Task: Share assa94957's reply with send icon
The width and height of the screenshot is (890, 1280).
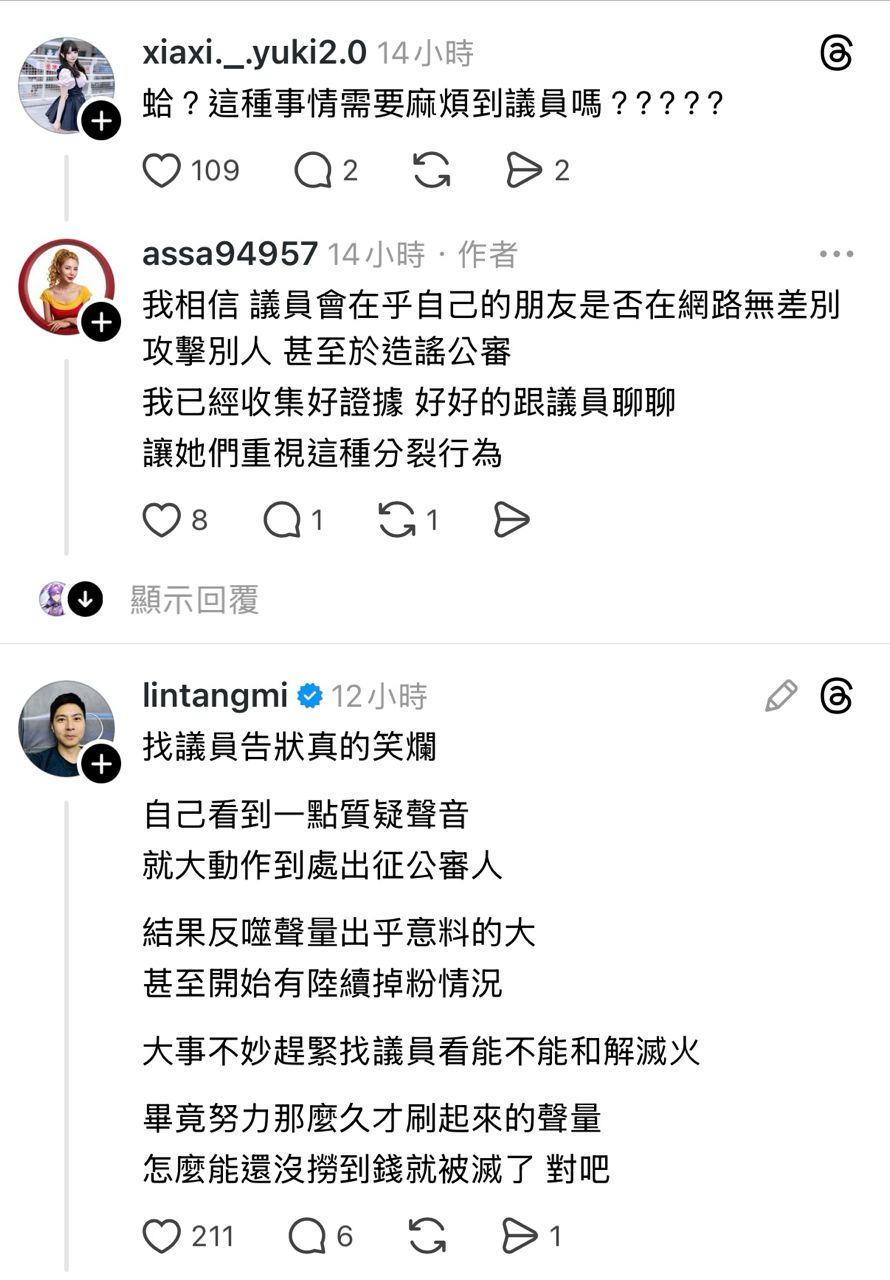Action: point(511,520)
